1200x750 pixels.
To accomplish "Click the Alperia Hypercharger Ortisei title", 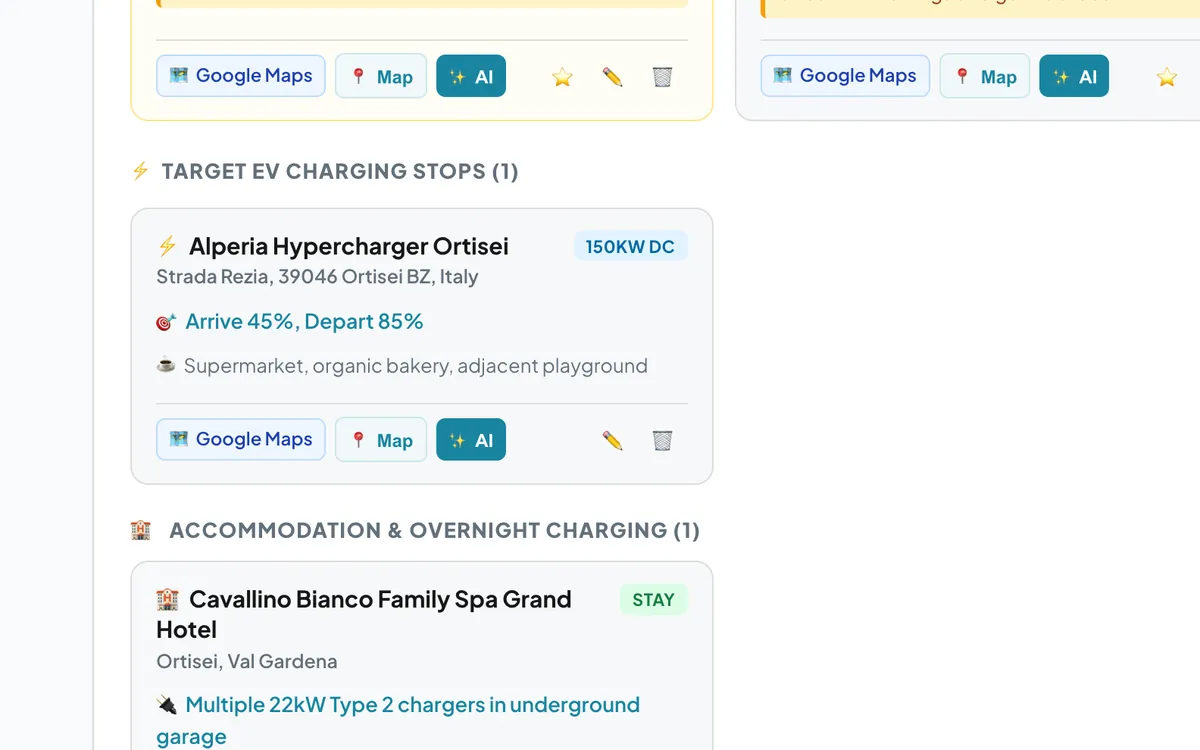I will pos(349,246).
